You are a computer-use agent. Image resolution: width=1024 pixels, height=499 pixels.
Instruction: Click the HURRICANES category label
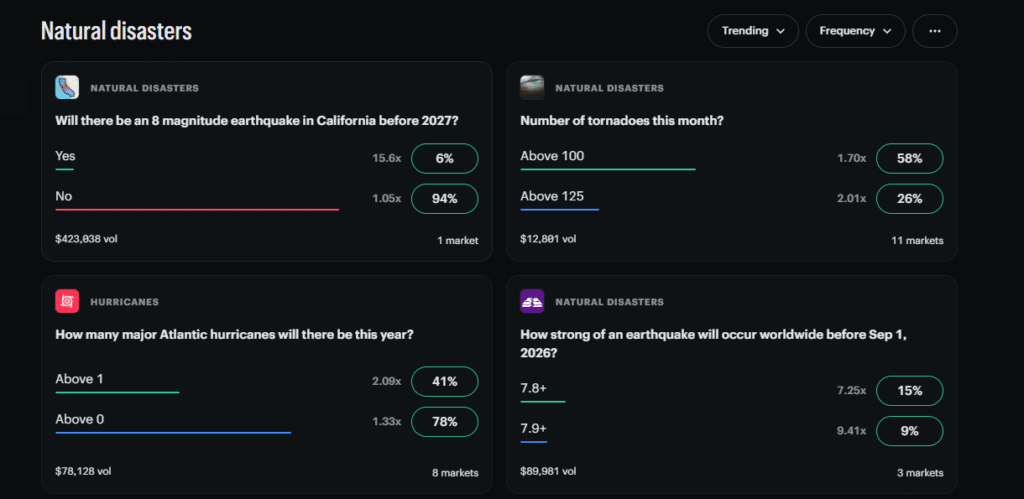124,302
